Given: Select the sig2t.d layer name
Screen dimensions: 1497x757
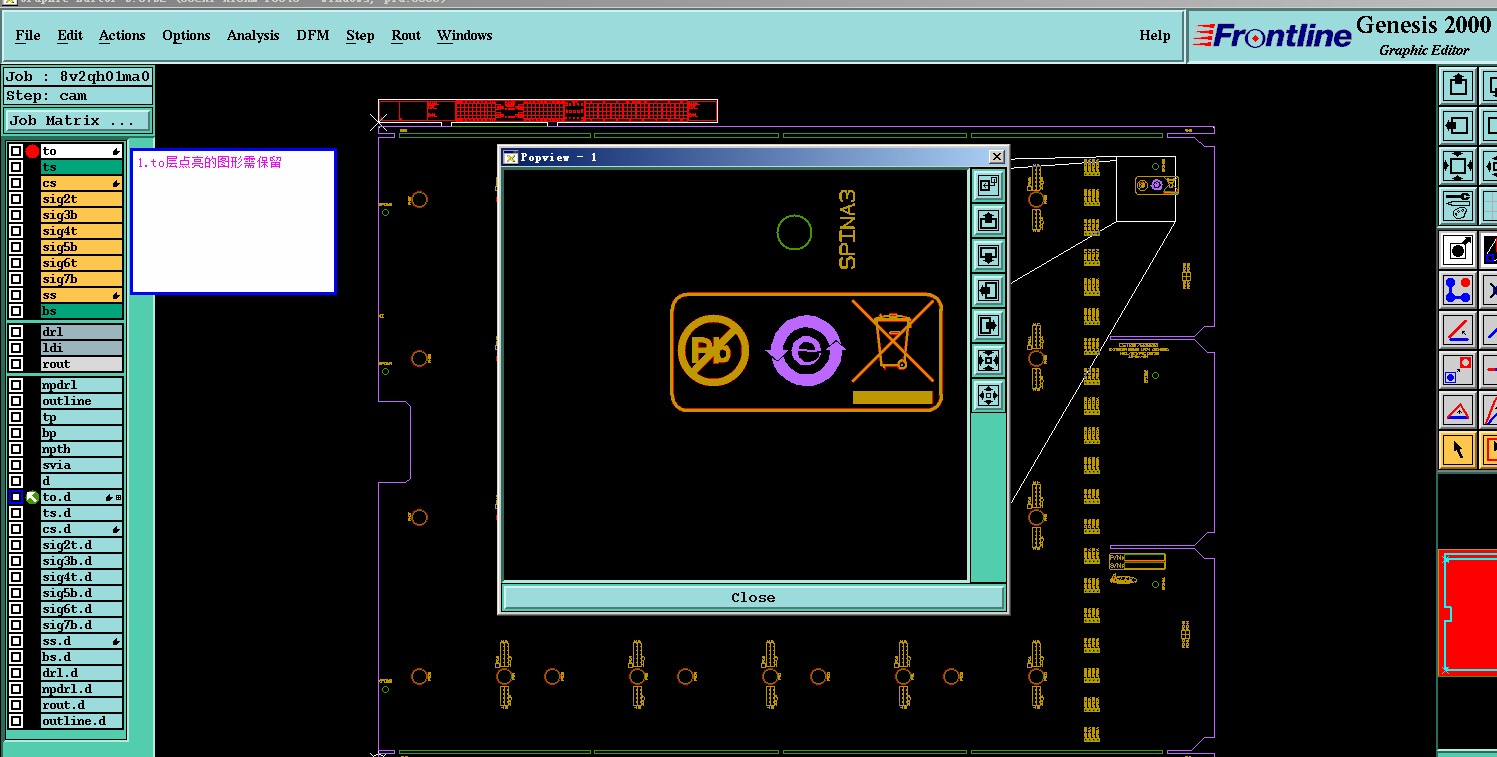Looking at the screenshot, I should [81, 545].
